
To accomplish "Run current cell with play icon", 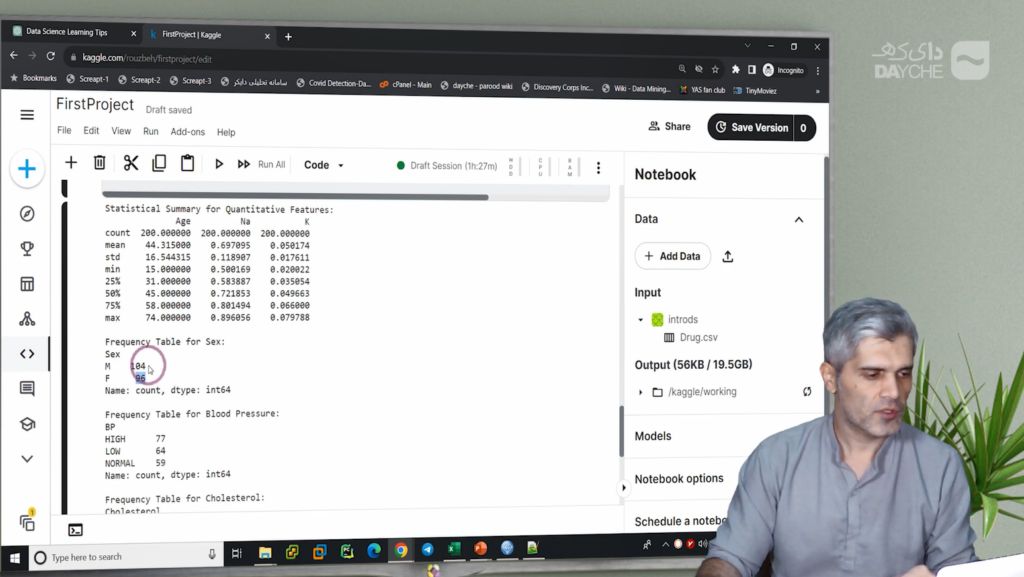I will (219, 164).
